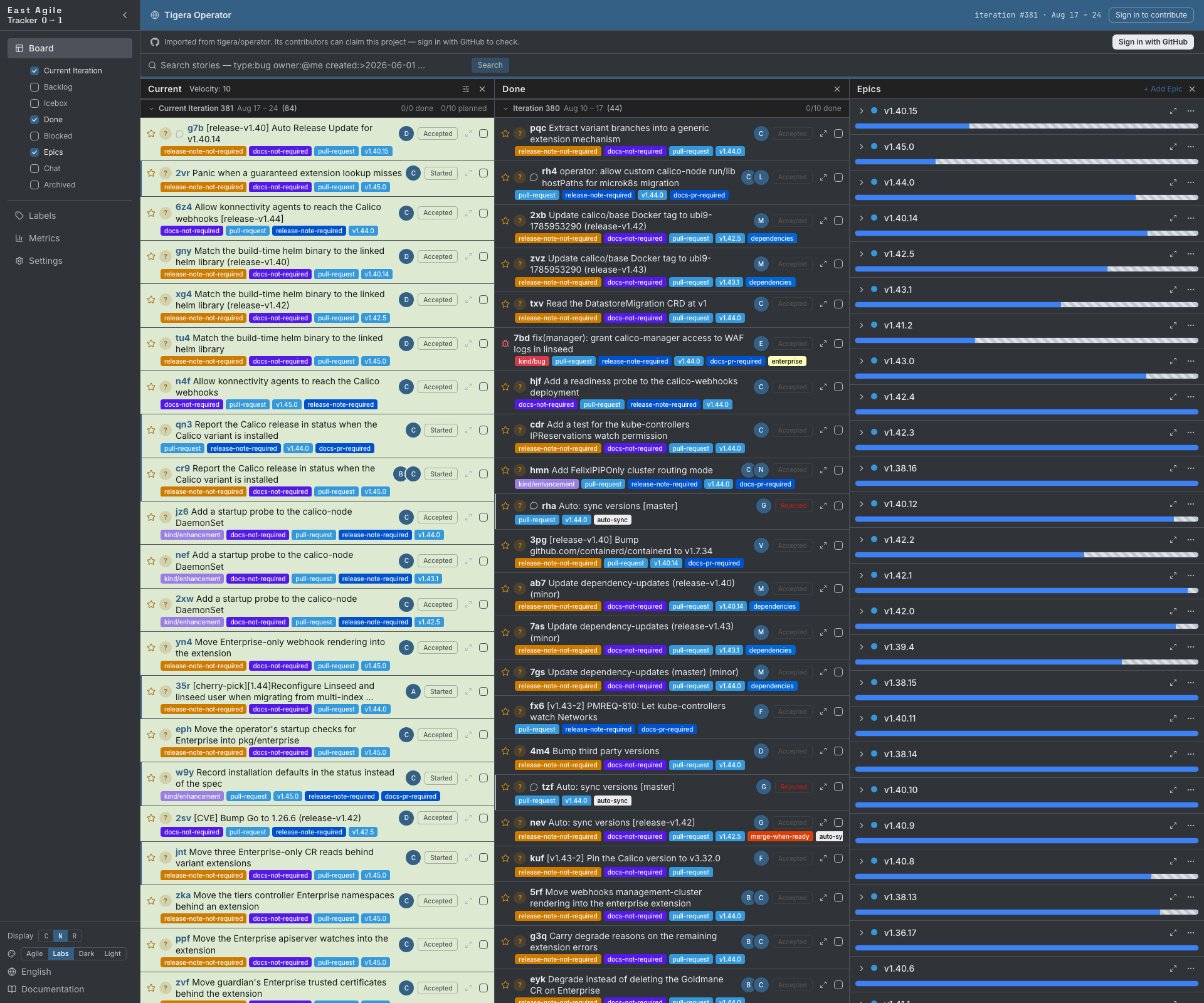Enable the Backlog panel checkbox
Viewport: 1204px width, 1003px height.
(x=34, y=87)
